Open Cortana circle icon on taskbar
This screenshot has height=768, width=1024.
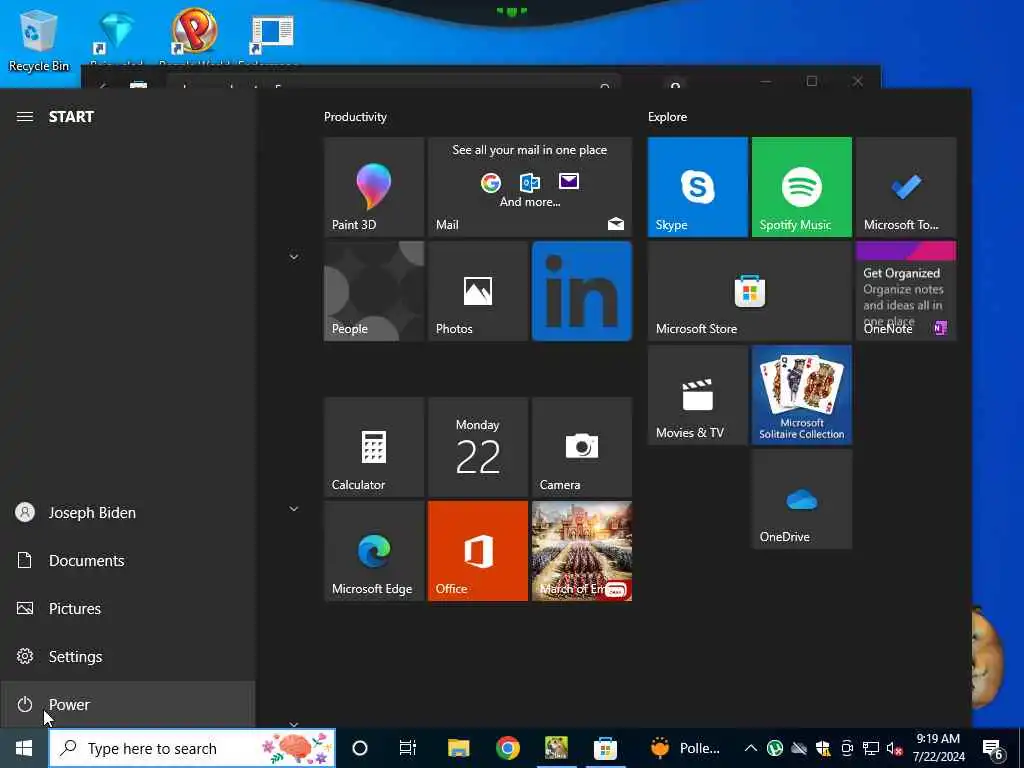[360, 748]
